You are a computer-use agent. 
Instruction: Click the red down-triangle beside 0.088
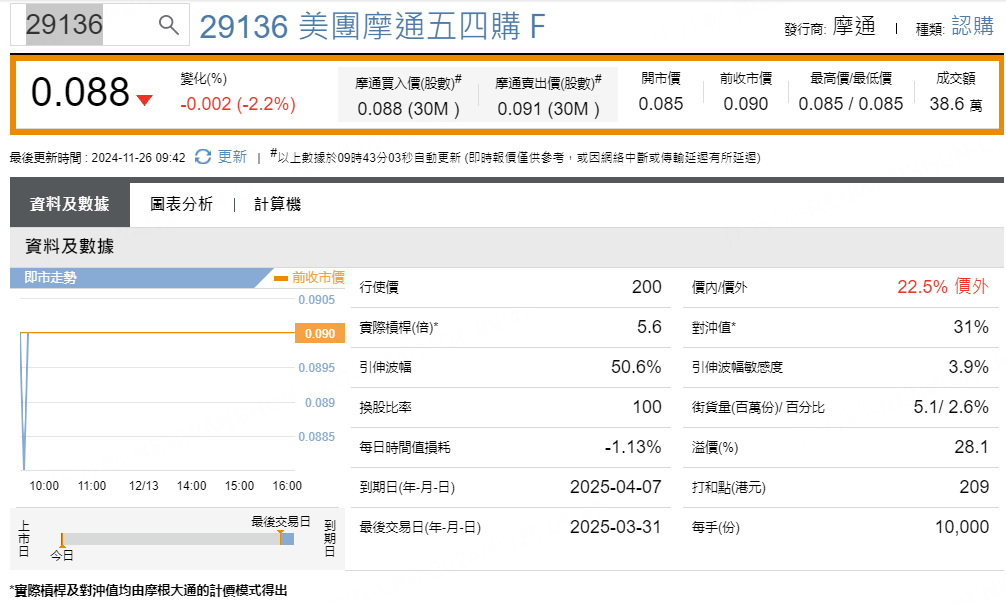[x=144, y=100]
